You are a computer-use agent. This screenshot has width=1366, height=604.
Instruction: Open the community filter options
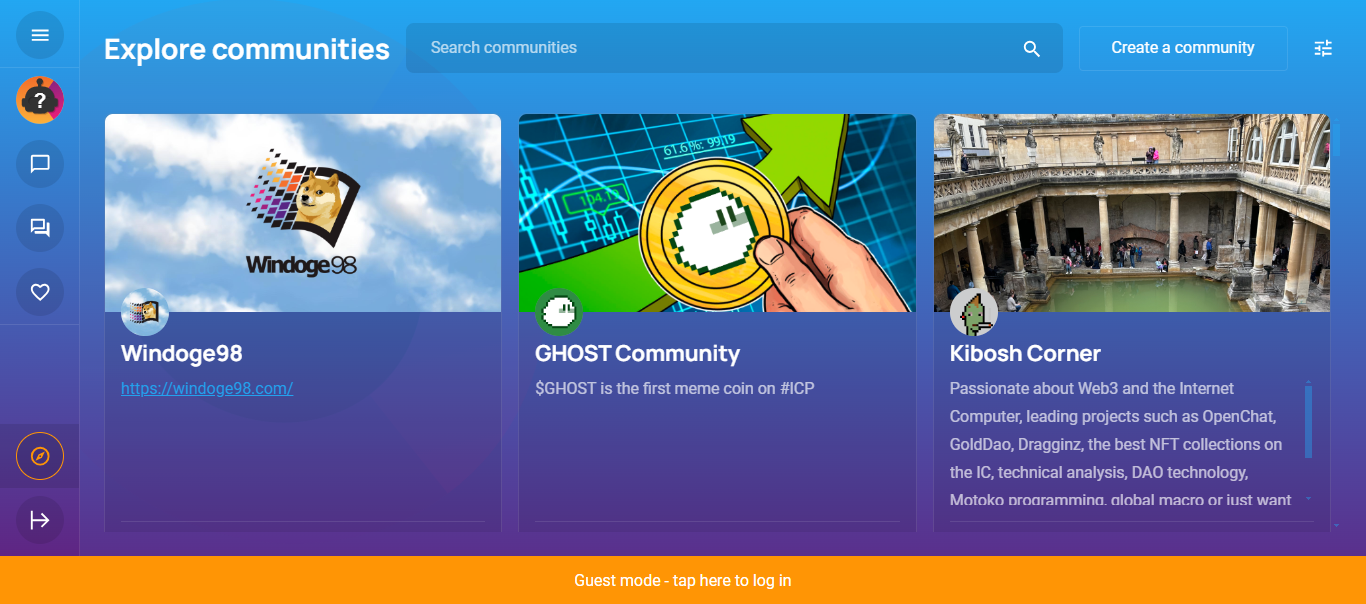(x=1322, y=47)
